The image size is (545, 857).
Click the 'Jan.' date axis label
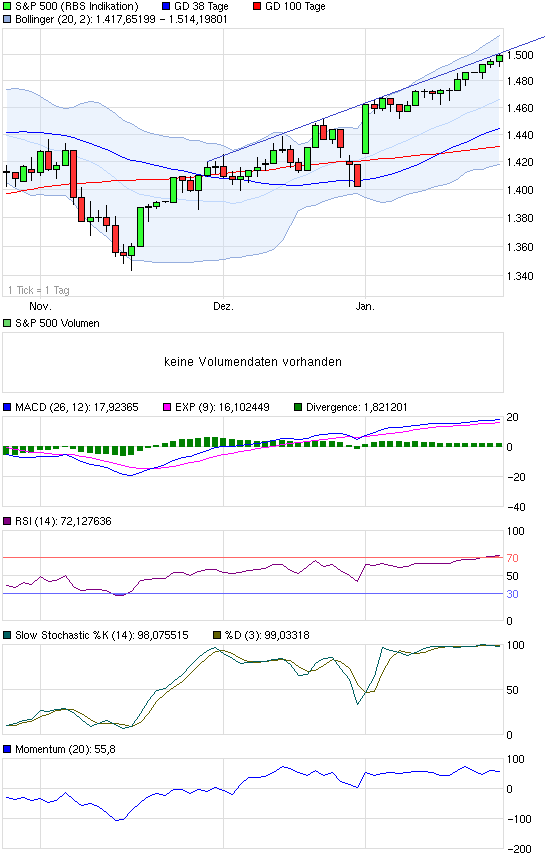365,306
